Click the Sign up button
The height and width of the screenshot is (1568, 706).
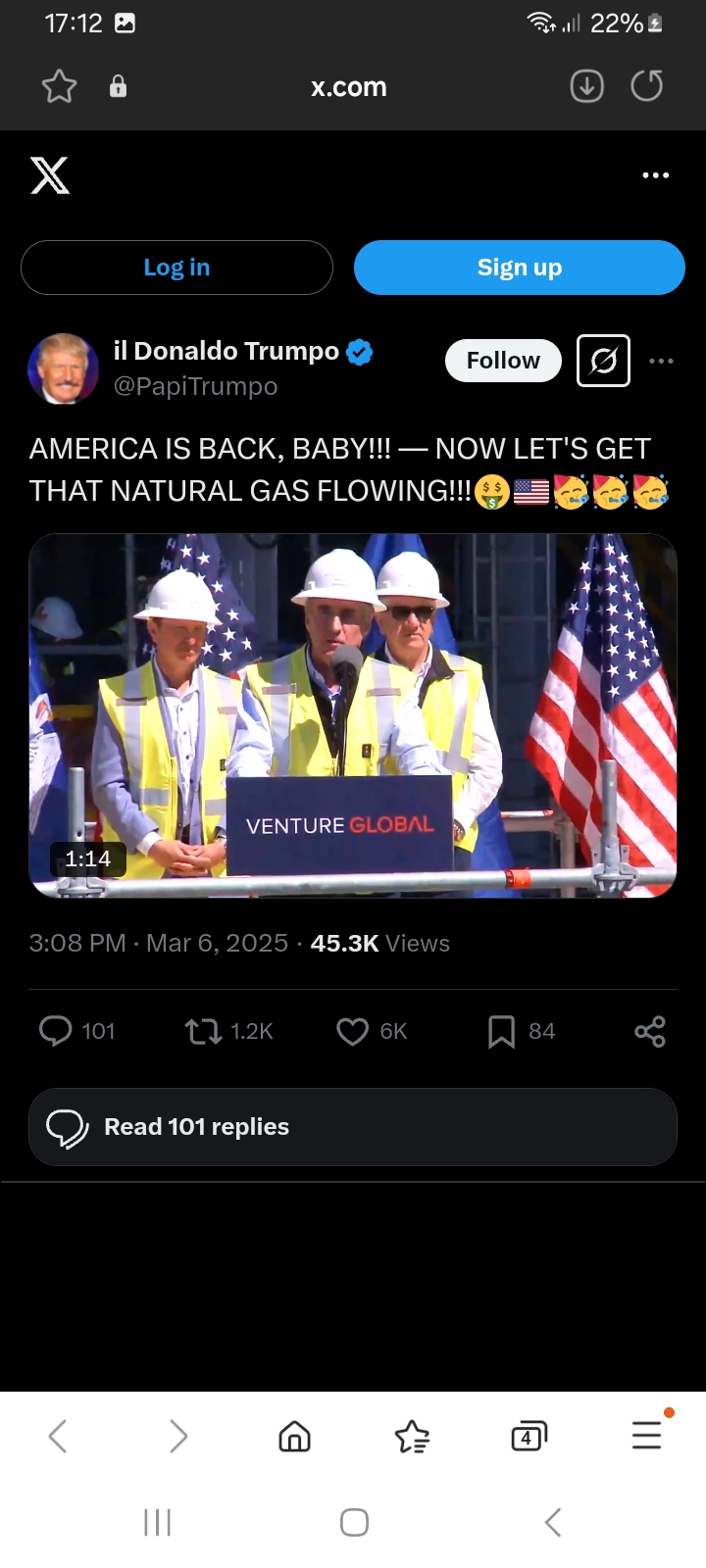tap(520, 268)
